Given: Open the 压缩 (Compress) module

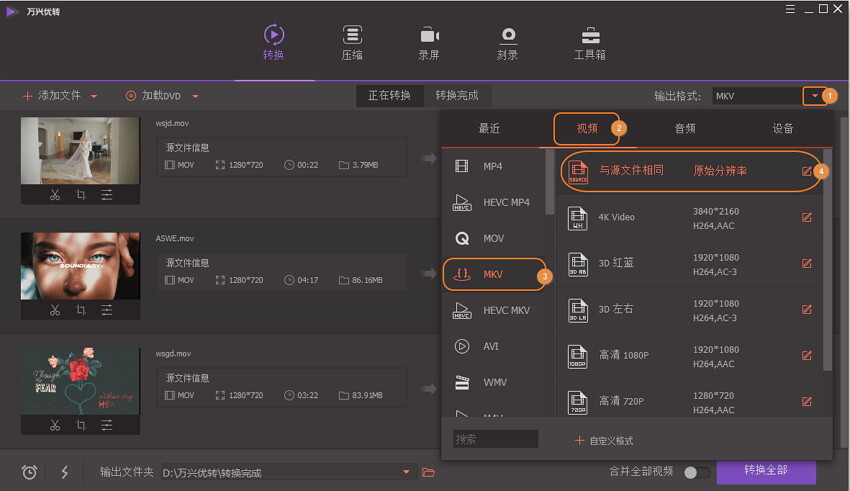Looking at the screenshot, I should [x=352, y=42].
